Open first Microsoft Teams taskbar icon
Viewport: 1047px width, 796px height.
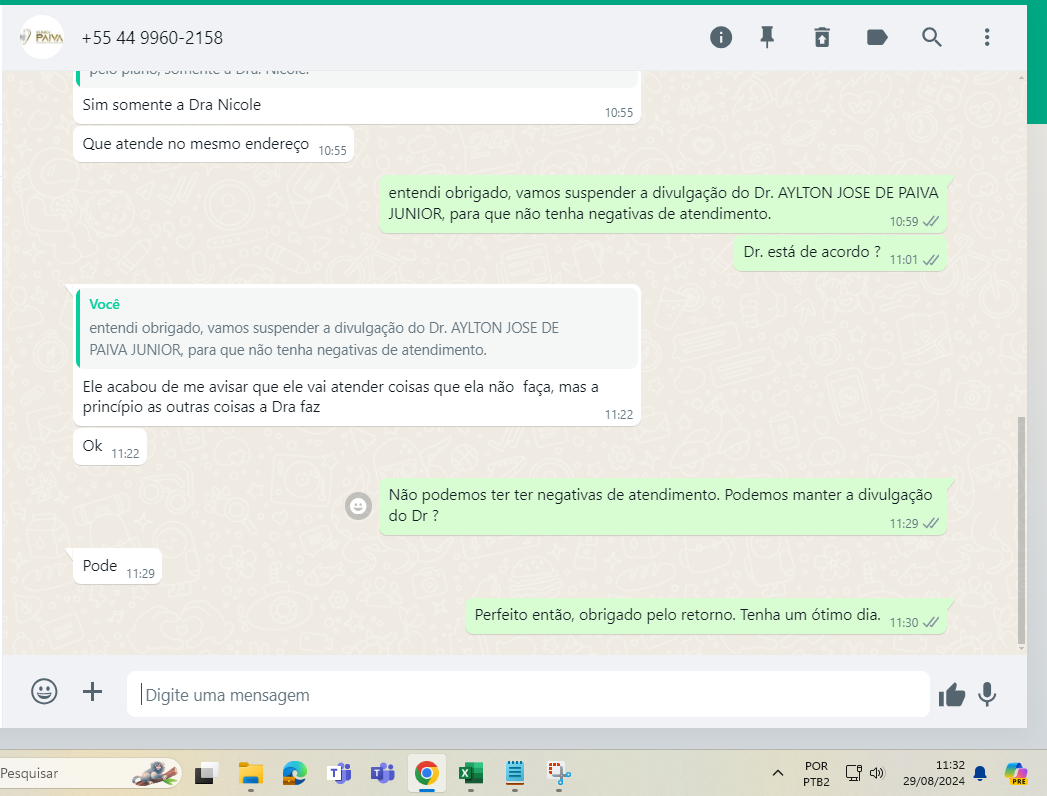339,773
